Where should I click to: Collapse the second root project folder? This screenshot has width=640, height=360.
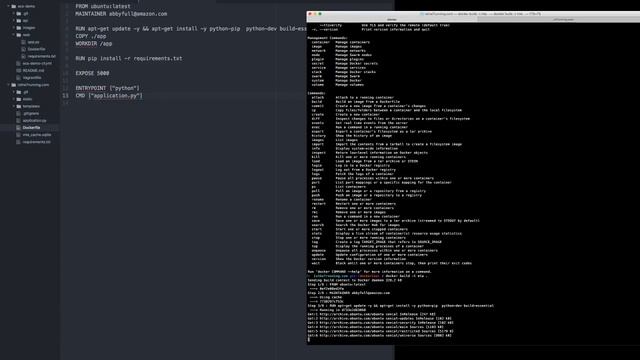coord(9,85)
